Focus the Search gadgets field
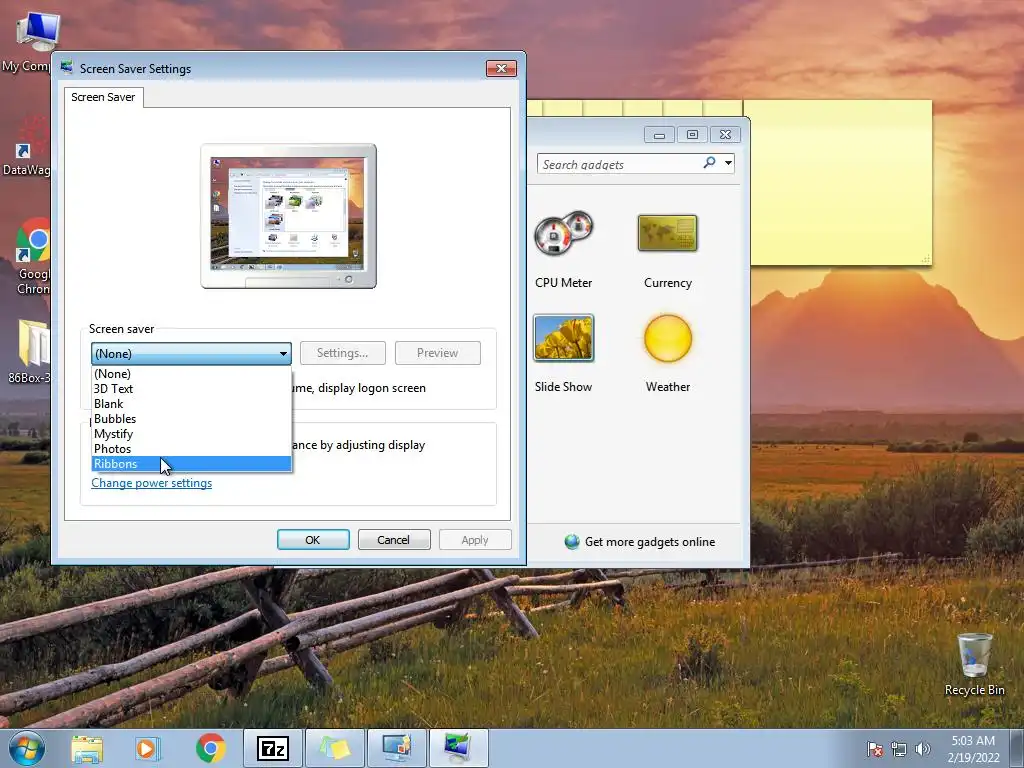Image resolution: width=1024 pixels, height=768 pixels. click(619, 164)
